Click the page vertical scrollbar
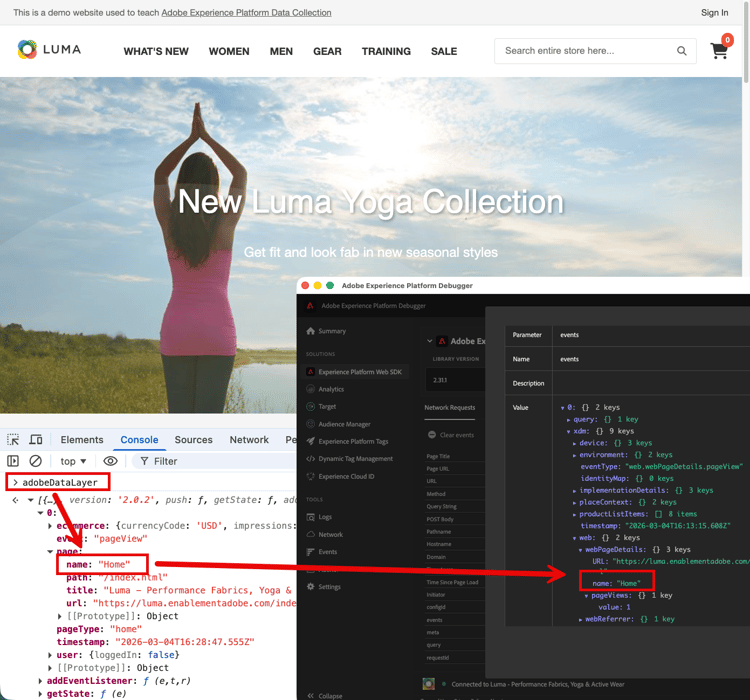The width and height of the screenshot is (750, 700). tap(746, 43)
